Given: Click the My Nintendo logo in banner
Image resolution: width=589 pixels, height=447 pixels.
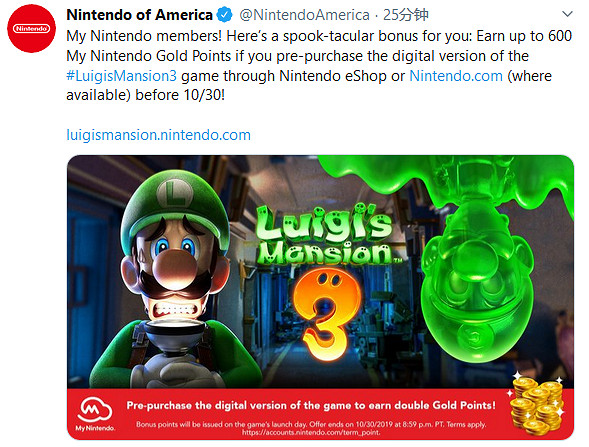Looking at the screenshot, I should click(x=95, y=414).
